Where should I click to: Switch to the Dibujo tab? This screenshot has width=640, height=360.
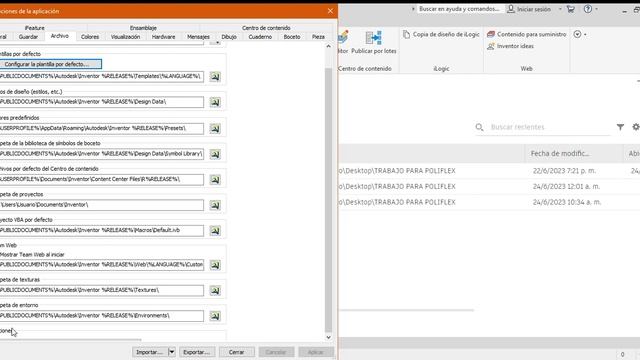[229, 37]
